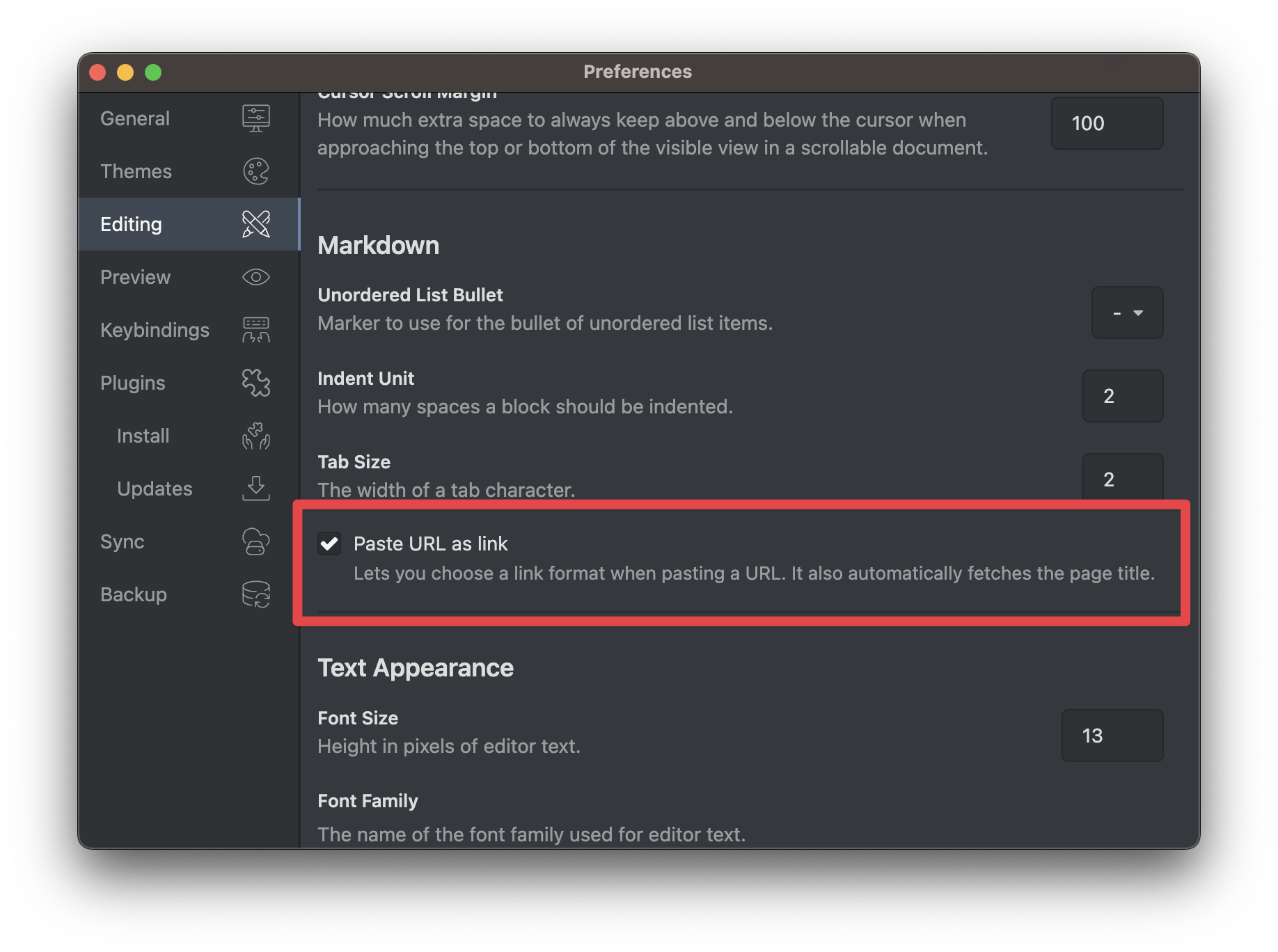The width and height of the screenshot is (1278, 952).
Task: Focus the Tab Size number field
Action: click(x=1122, y=479)
